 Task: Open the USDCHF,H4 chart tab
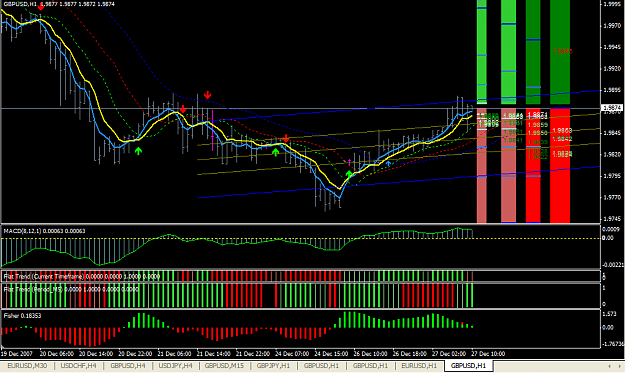(x=78, y=365)
